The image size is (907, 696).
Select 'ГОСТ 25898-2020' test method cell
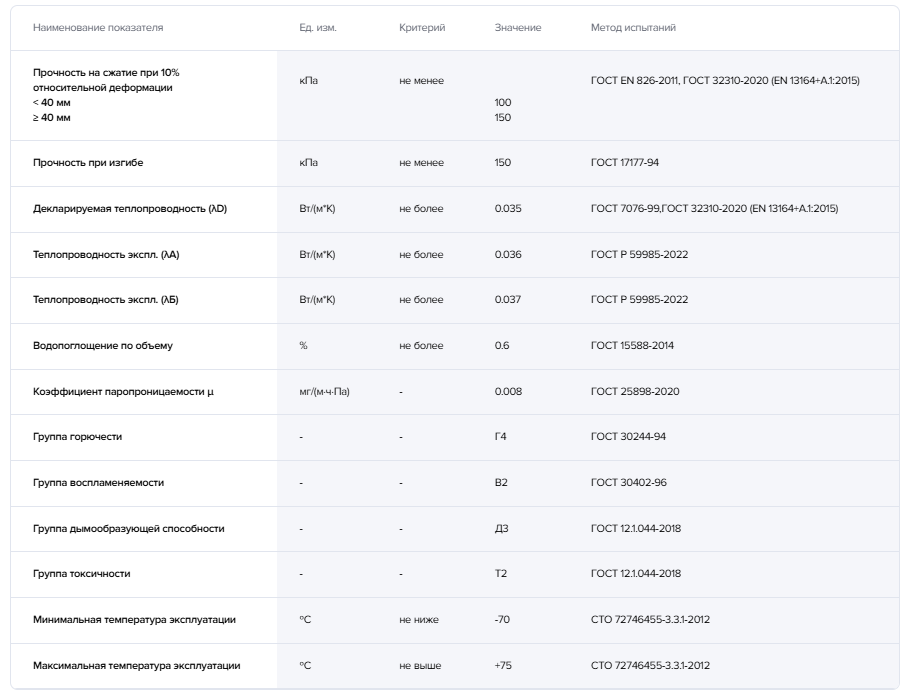635,392
